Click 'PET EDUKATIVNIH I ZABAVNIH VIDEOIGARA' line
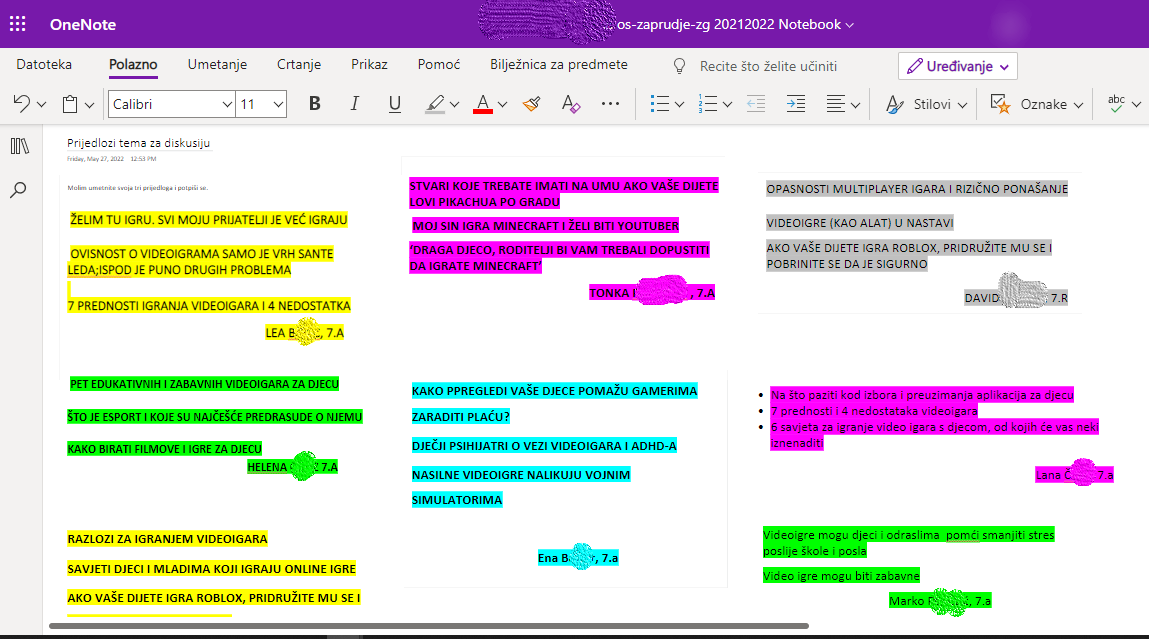 click(x=204, y=383)
